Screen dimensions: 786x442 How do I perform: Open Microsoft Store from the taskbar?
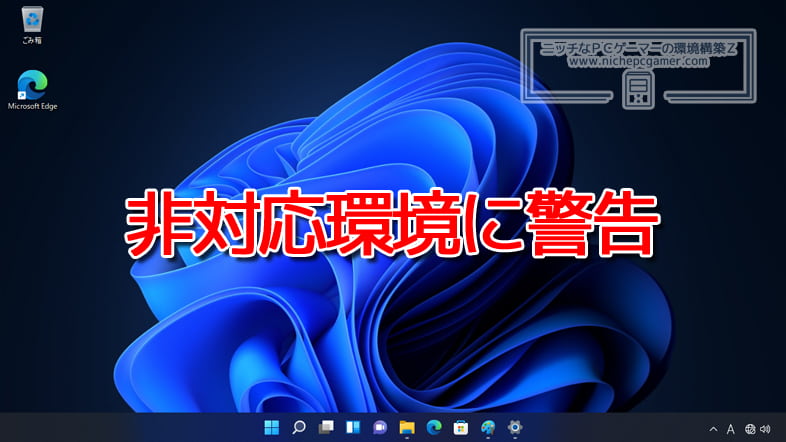(x=460, y=428)
